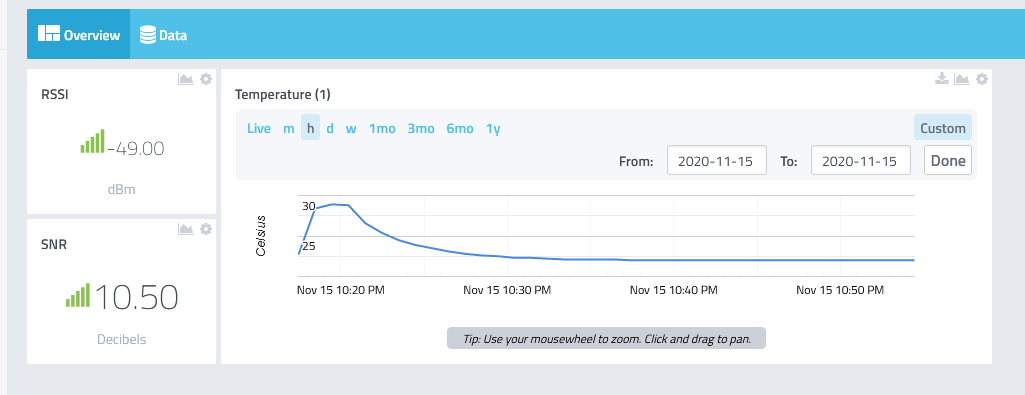Open the From date field
This screenshot has width=1025, height=395.
[717, 161]
